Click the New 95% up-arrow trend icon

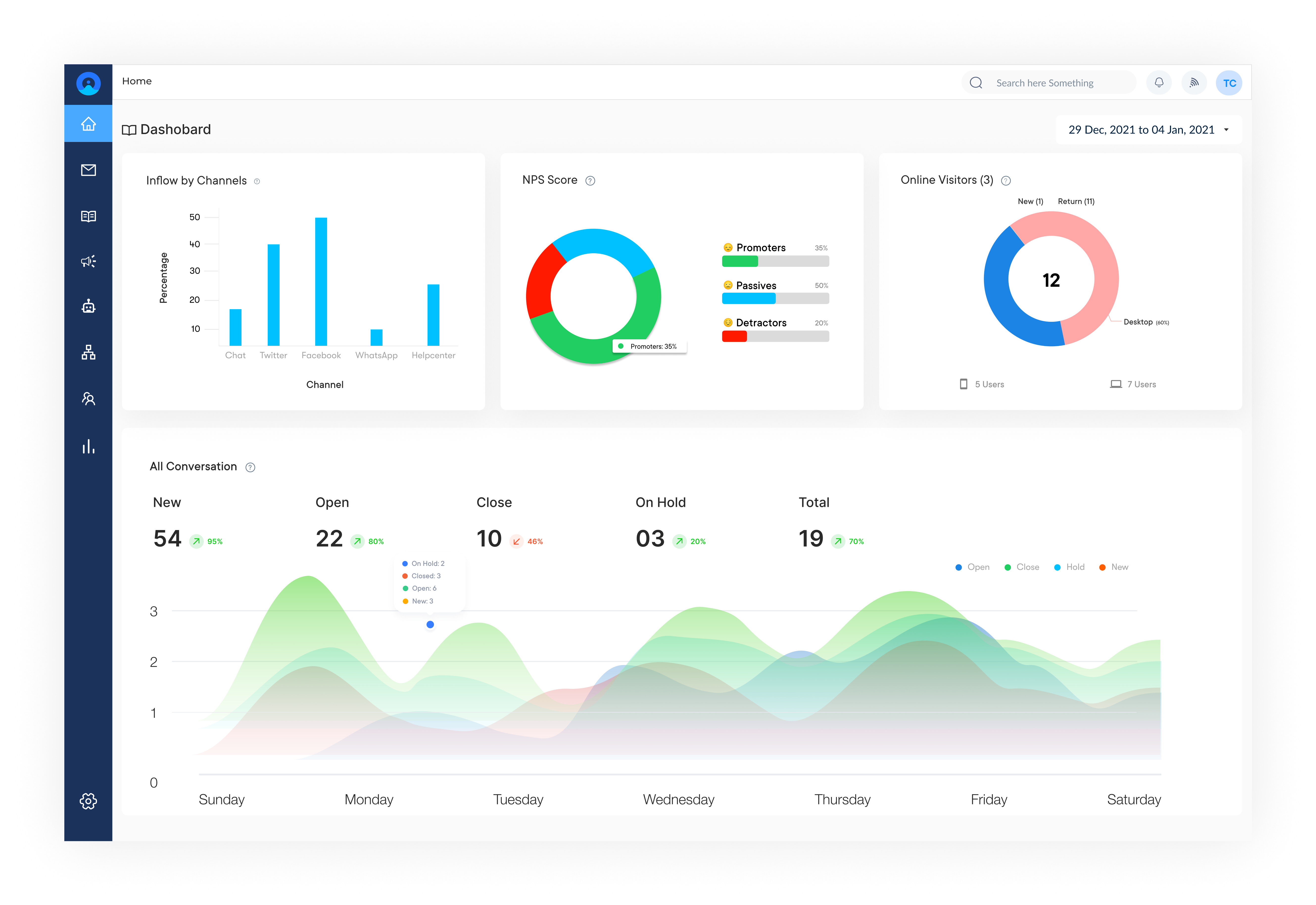196,541
